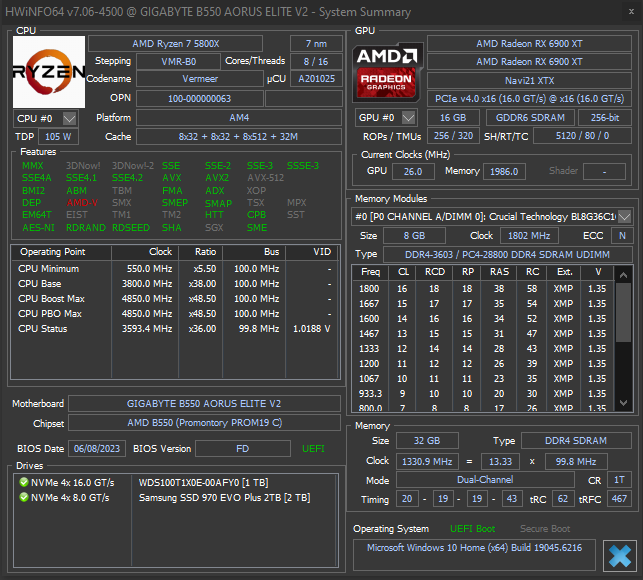Click the green check icon for NVMe 4x 8.0 GT/s
This screenshot has width=643, height=580.
pyautogui.click(x=24, y=497)
